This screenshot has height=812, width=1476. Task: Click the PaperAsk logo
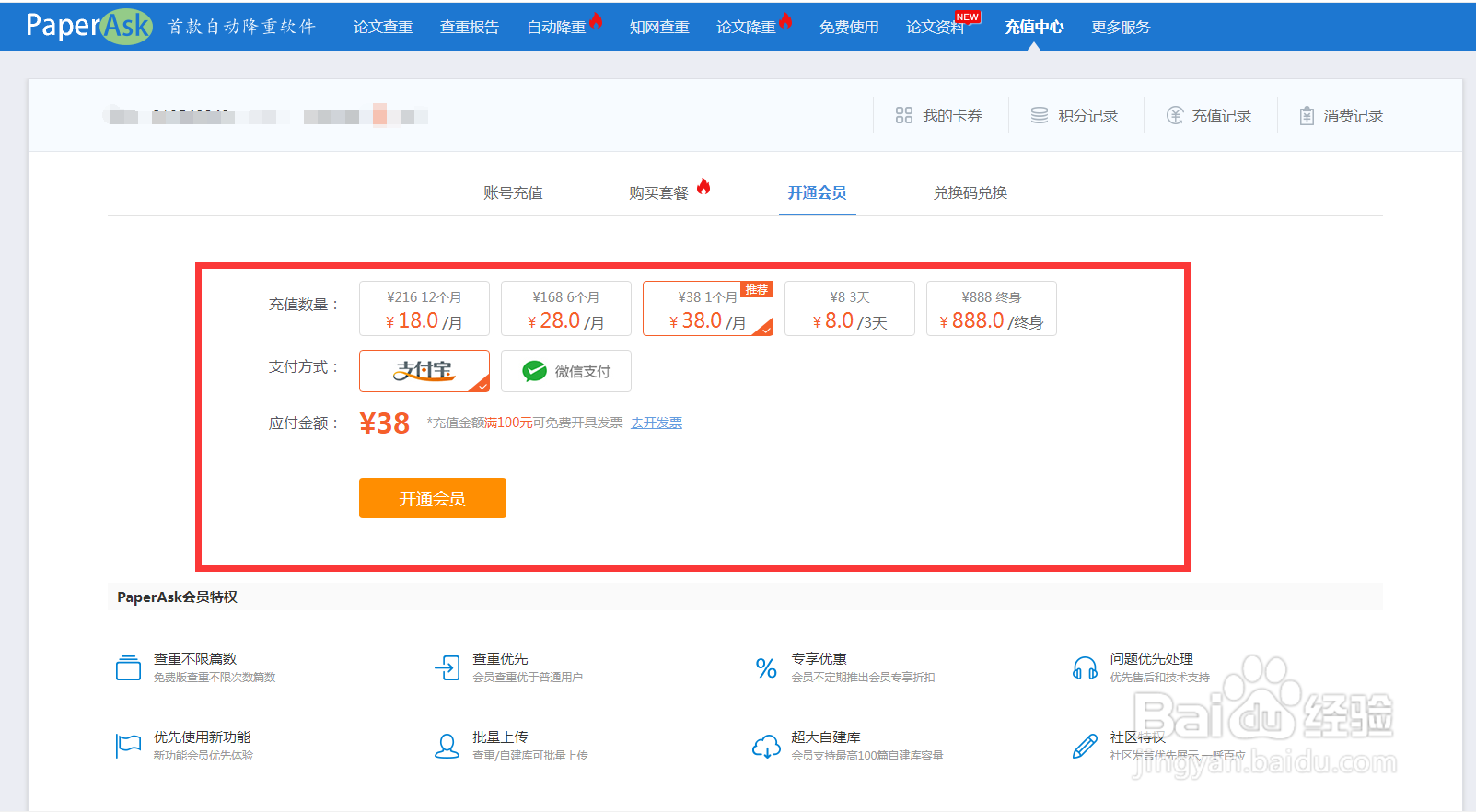(x=88, y=26)
